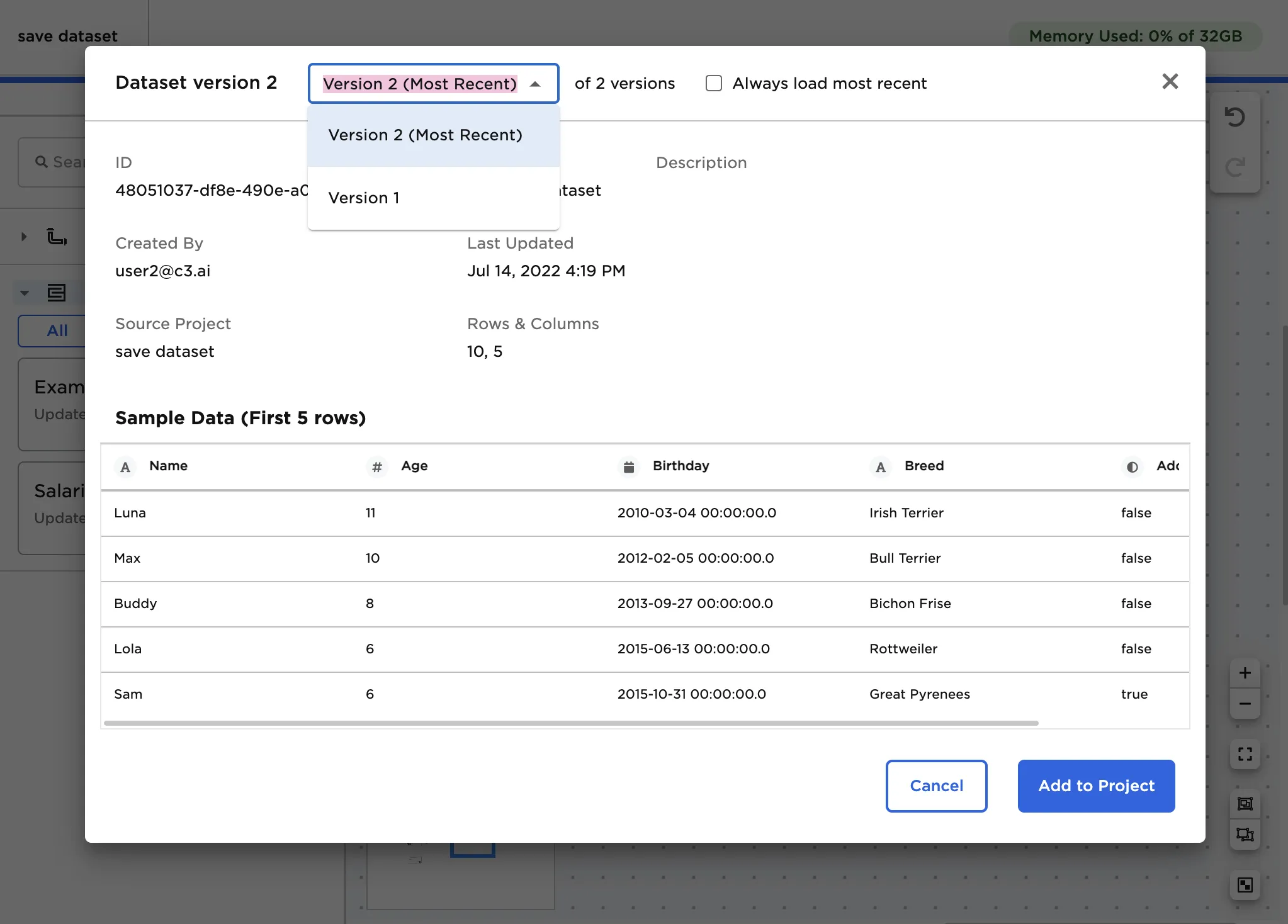Click Add to Project button
Viewport: 1288px width, 924px height.
pos(1096,786)
